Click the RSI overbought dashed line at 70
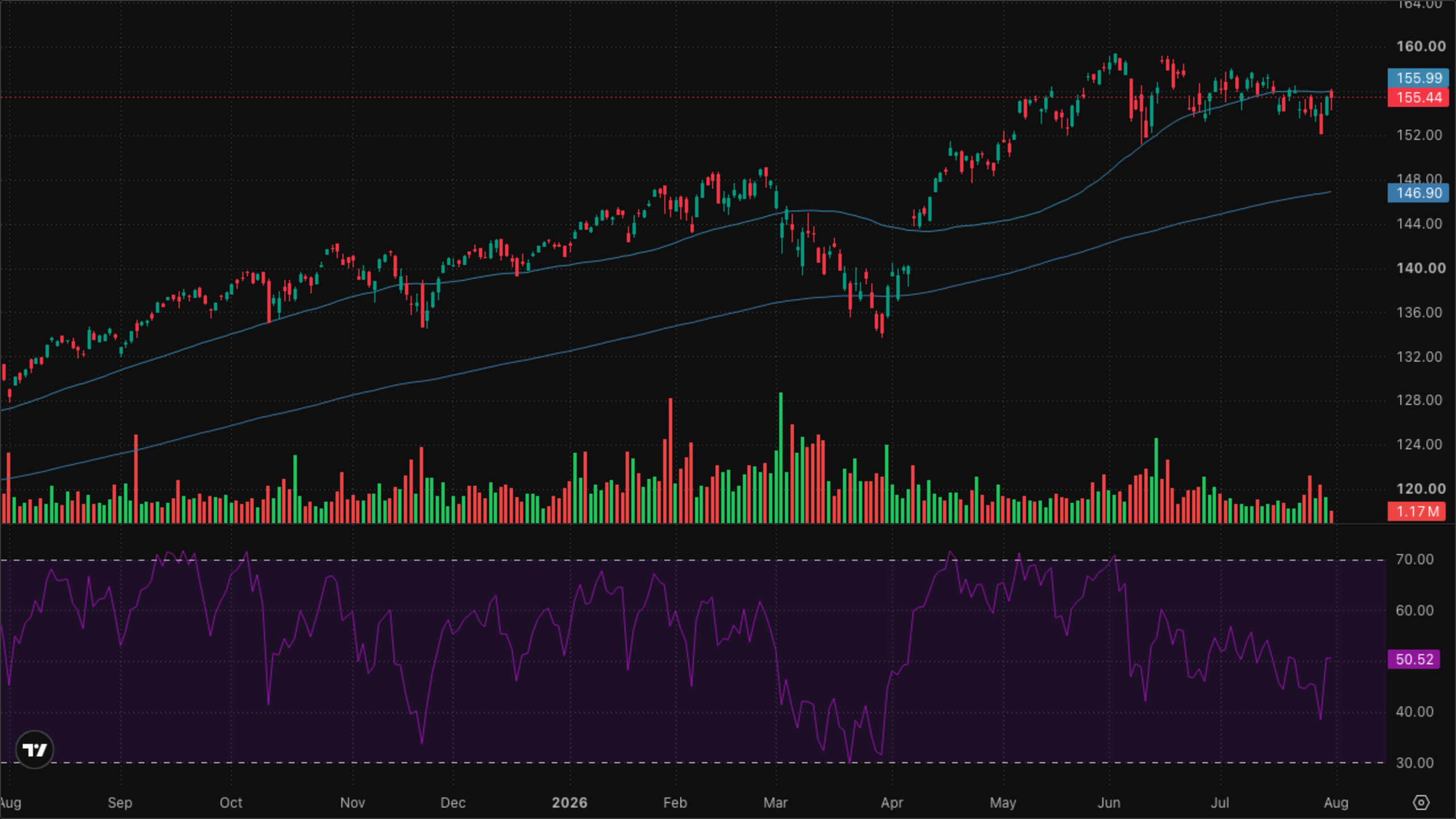1456x819 pixels. click(x=693, y=560)
